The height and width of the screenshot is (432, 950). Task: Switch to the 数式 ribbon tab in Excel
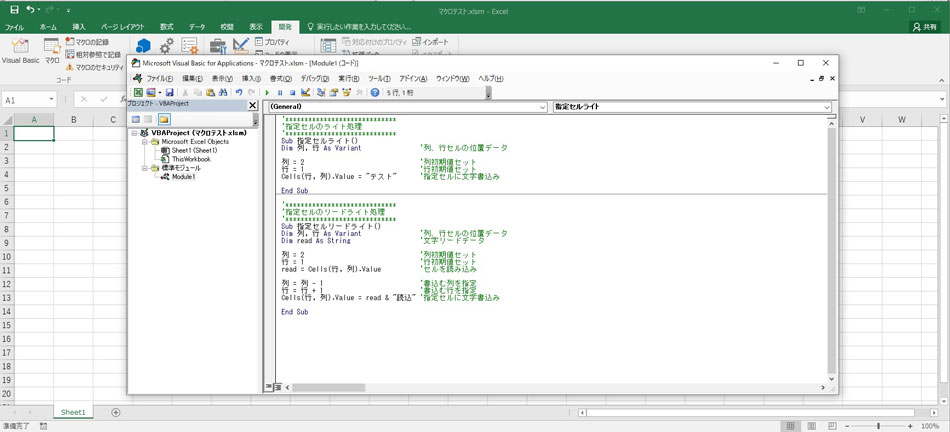167,27
